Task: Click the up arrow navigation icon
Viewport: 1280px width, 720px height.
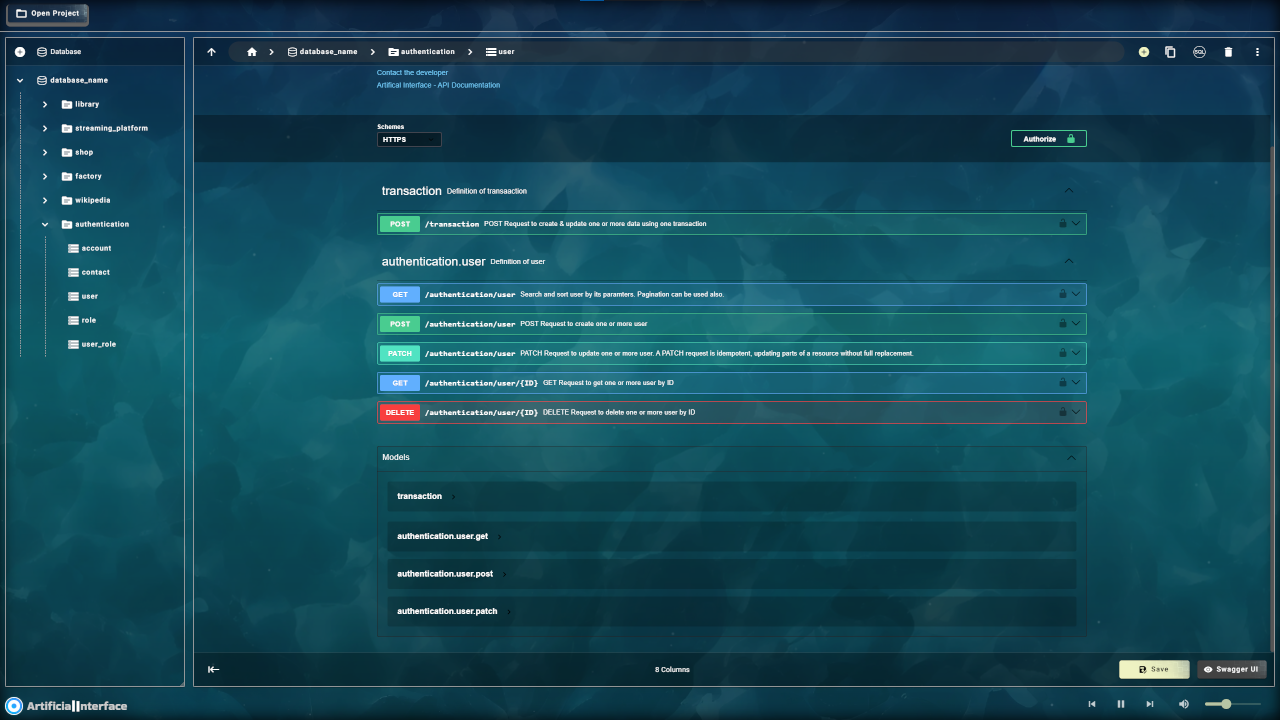Action: (x=211, y=52)
